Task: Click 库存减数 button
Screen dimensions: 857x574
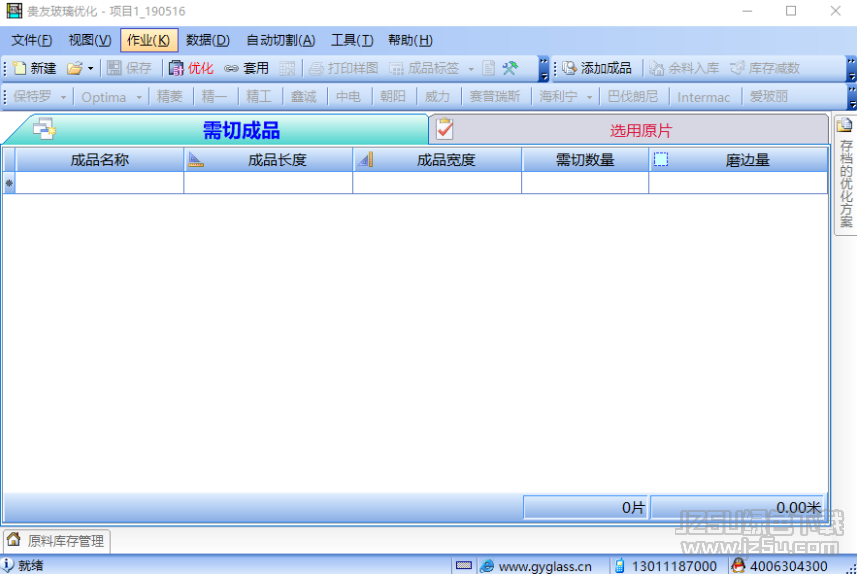Action: 765,68
